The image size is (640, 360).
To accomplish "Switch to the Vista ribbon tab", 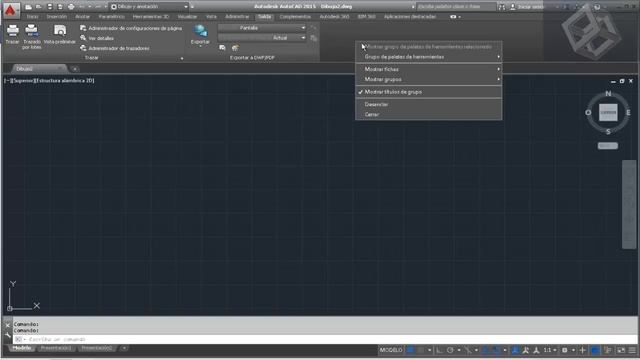I will 211,17.
